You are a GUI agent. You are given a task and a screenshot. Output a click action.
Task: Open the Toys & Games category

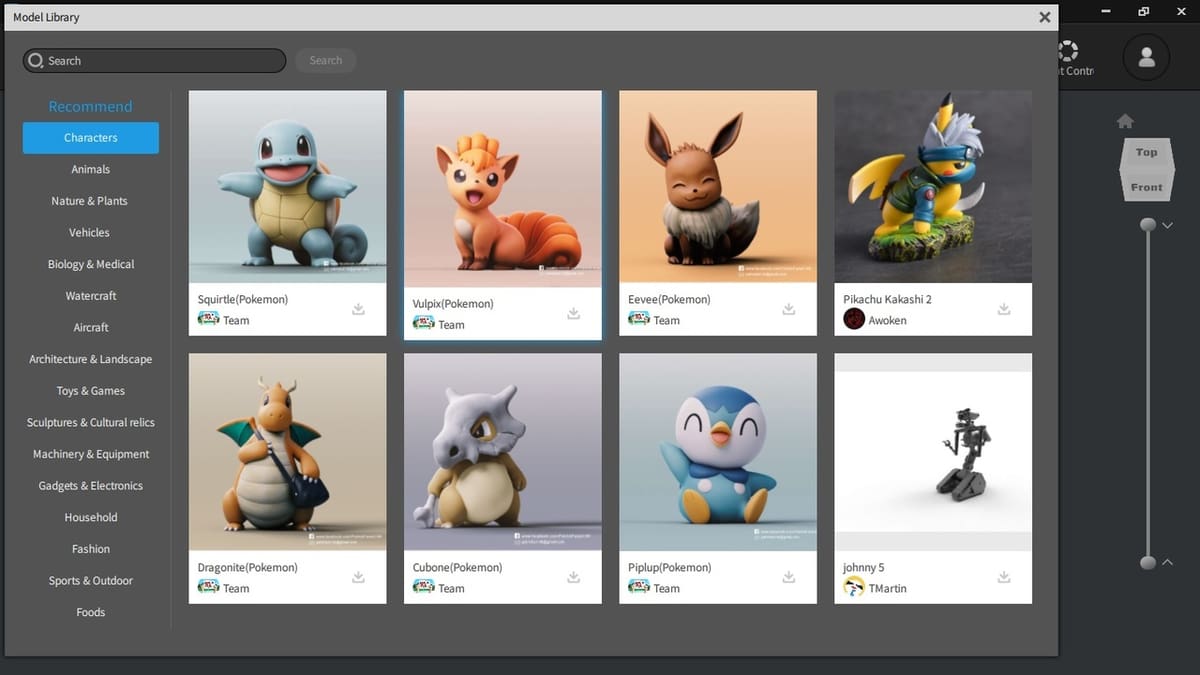(x=91, y=391)
